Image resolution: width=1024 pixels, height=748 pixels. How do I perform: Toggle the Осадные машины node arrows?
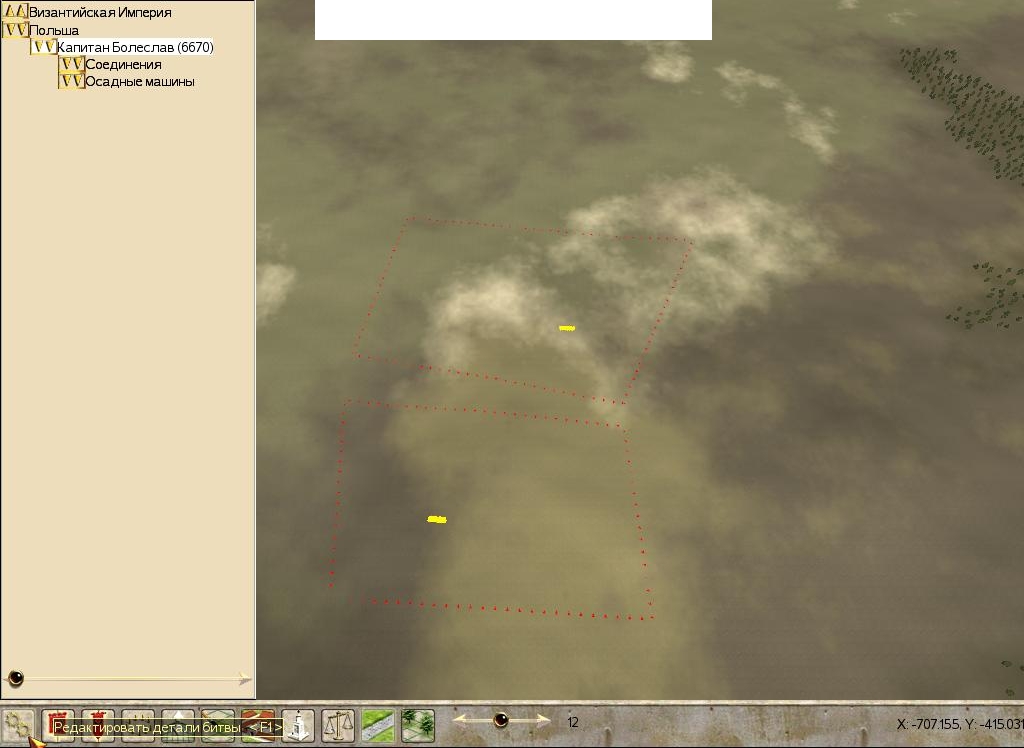click(71, 82)
